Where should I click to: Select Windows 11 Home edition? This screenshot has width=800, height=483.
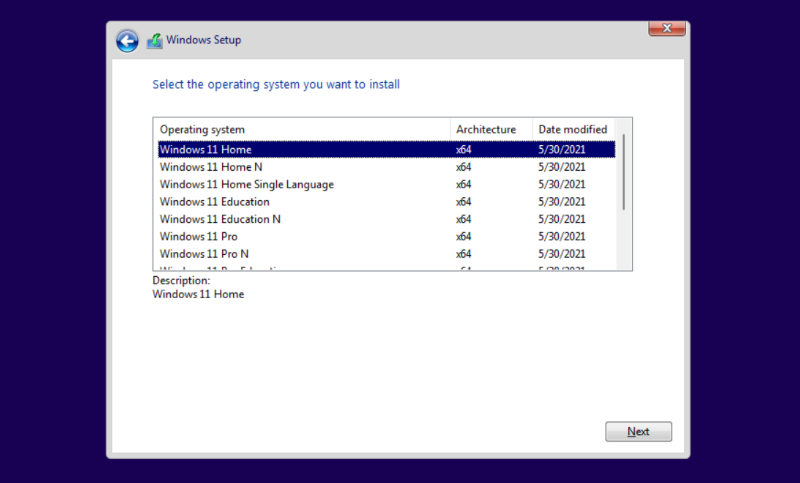[205, 150]
